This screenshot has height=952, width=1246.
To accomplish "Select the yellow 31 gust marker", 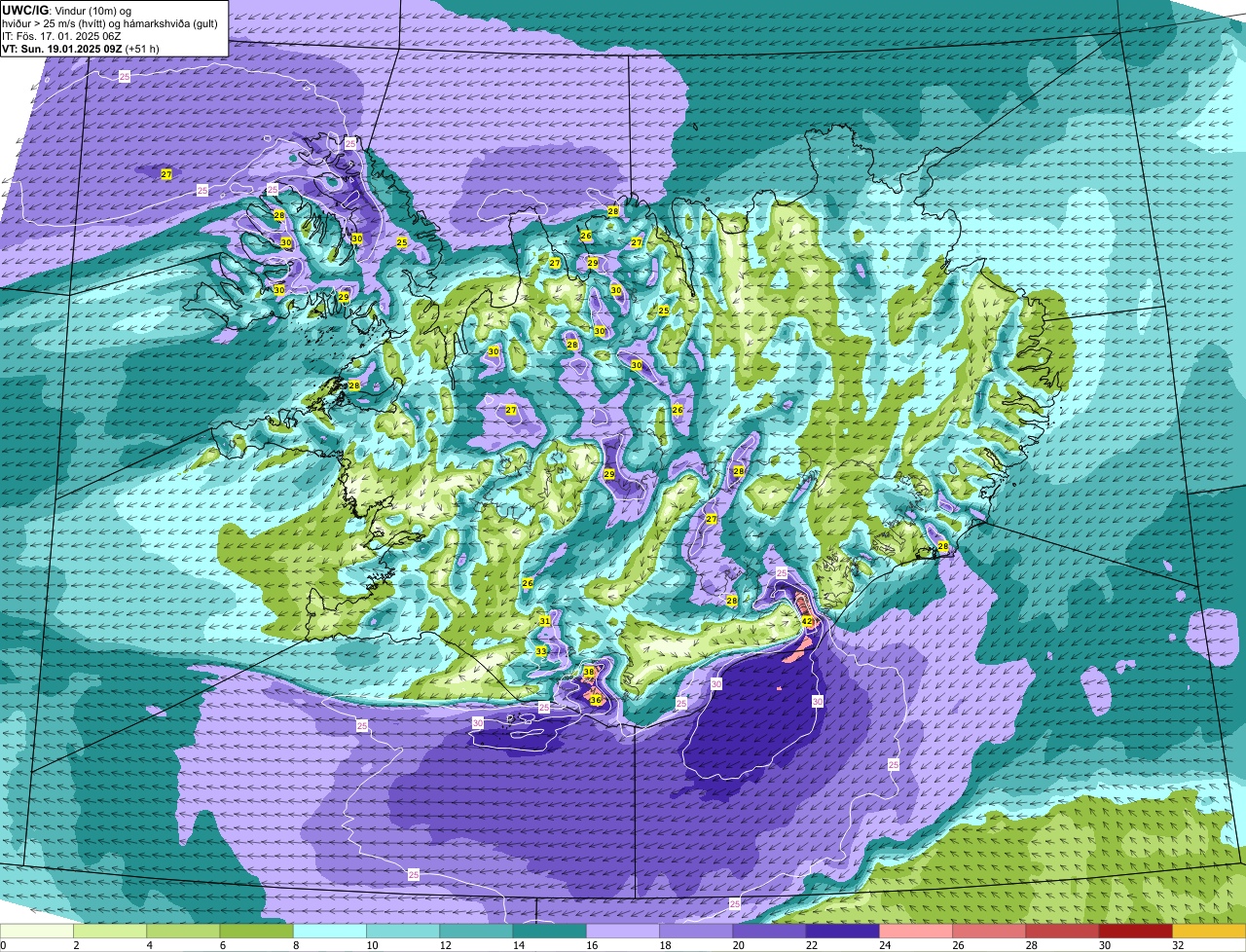I will 545,621.
